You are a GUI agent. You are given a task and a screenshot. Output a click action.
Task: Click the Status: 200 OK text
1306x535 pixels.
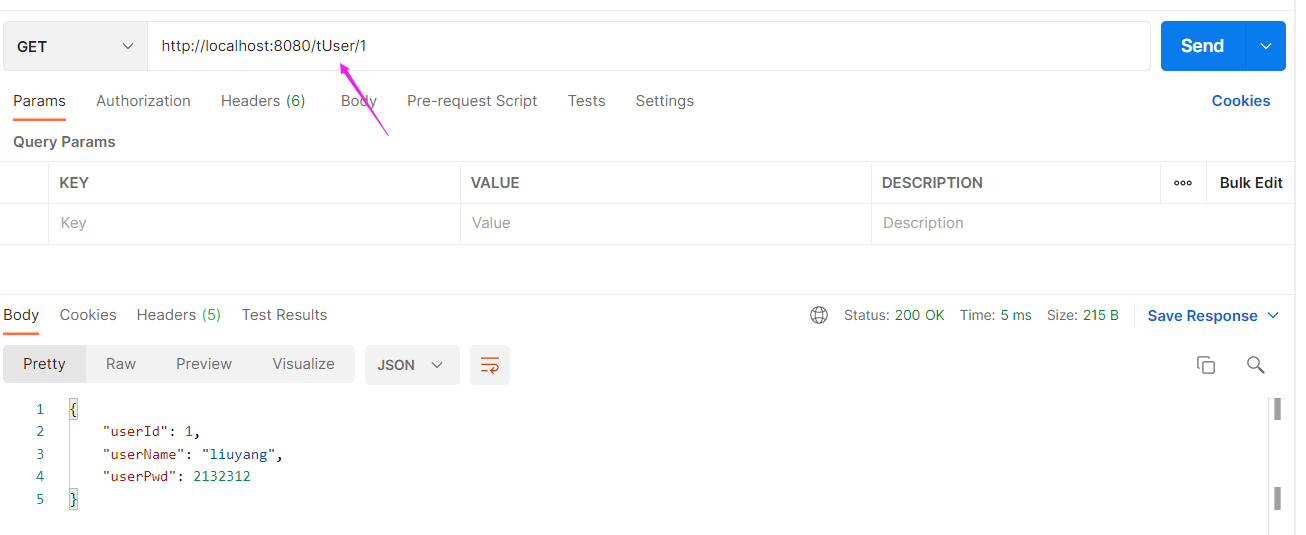(x=894, y=315)
